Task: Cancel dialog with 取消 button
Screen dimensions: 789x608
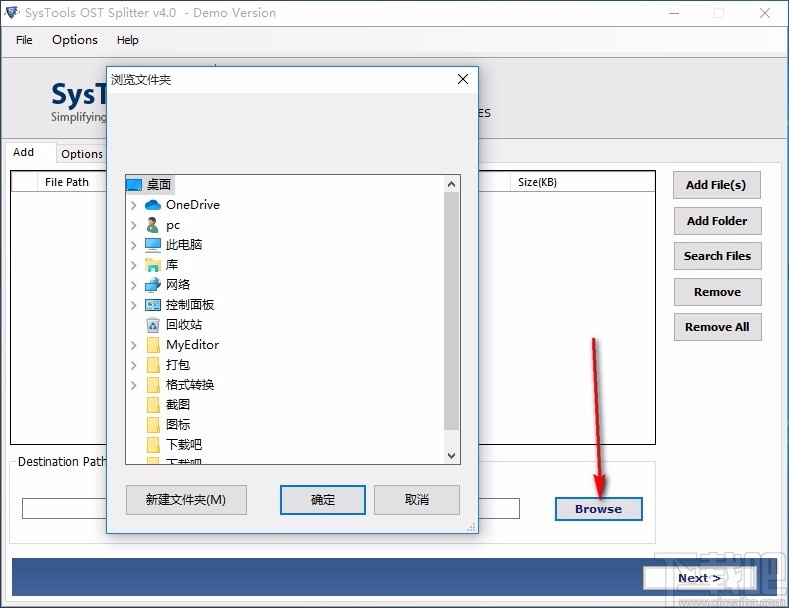Action: (x=417, y=500)
